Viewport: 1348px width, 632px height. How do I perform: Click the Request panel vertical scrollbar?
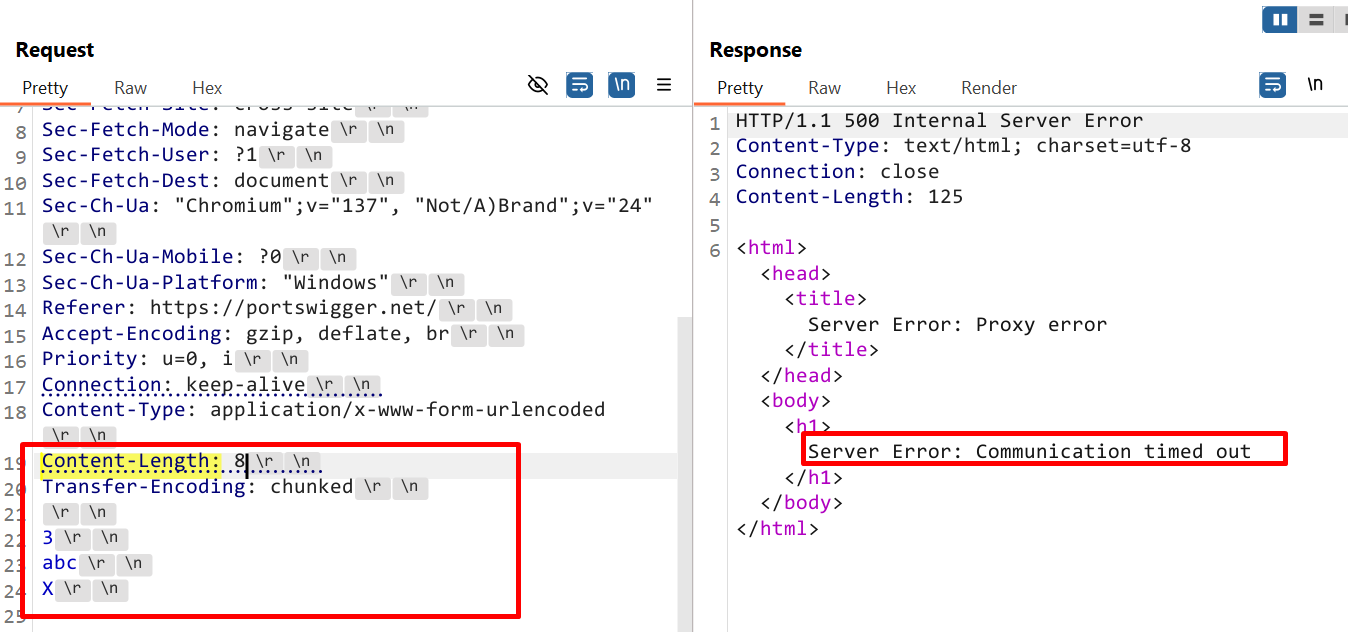(684, 450)
